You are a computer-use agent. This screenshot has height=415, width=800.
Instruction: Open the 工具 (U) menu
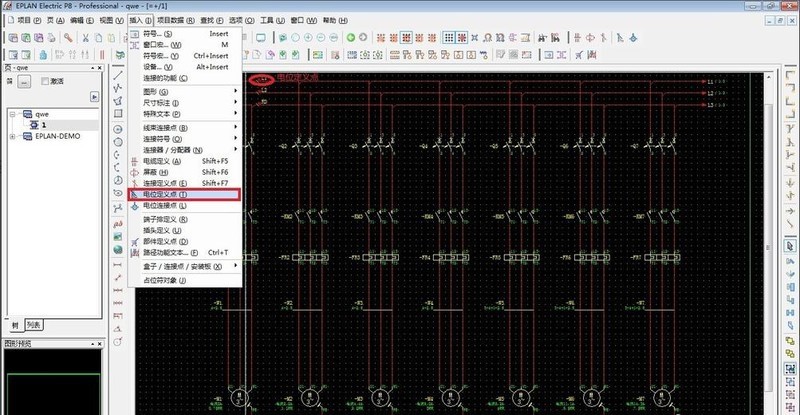click(x=272, y=20)
